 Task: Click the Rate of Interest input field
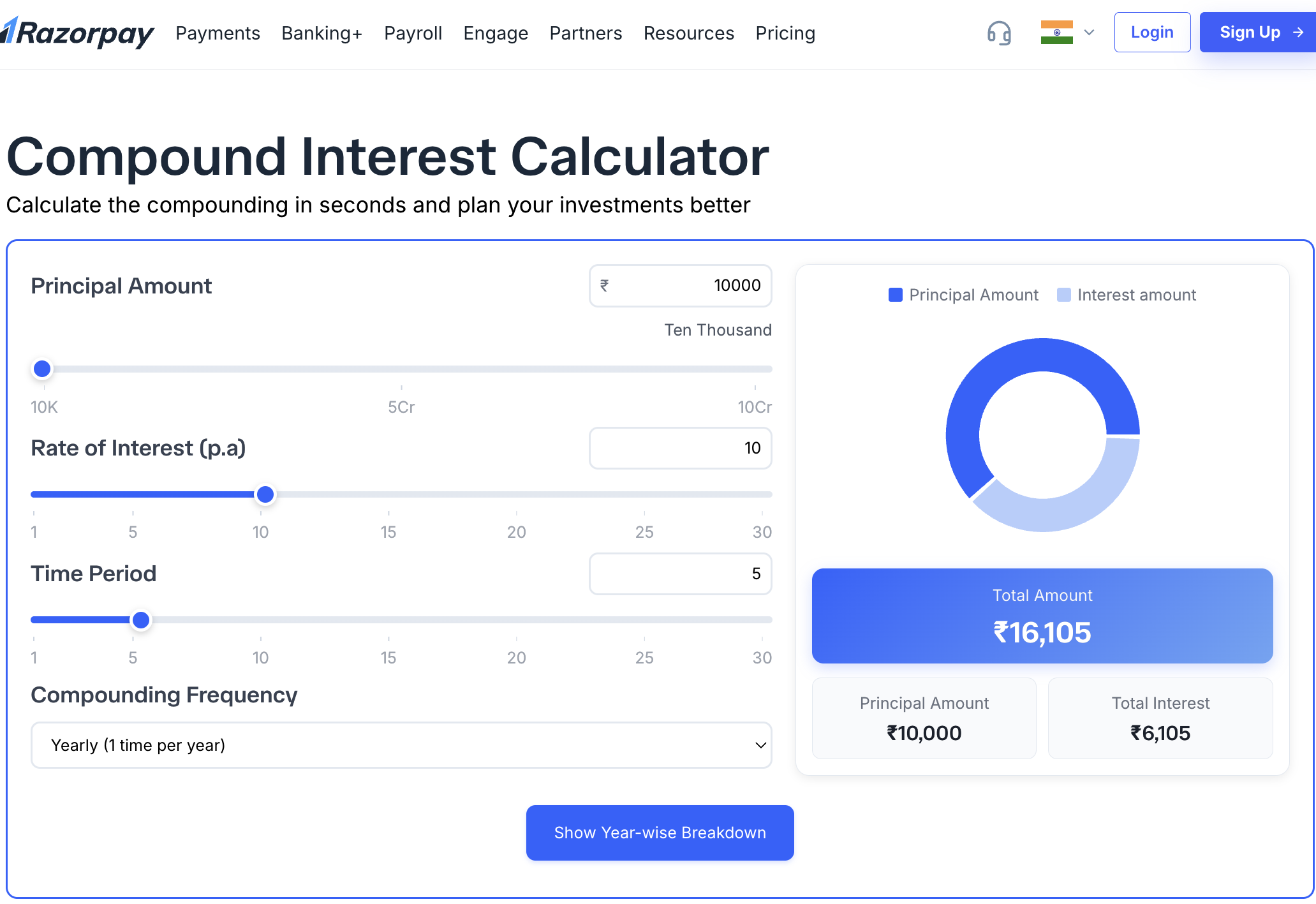680,448
